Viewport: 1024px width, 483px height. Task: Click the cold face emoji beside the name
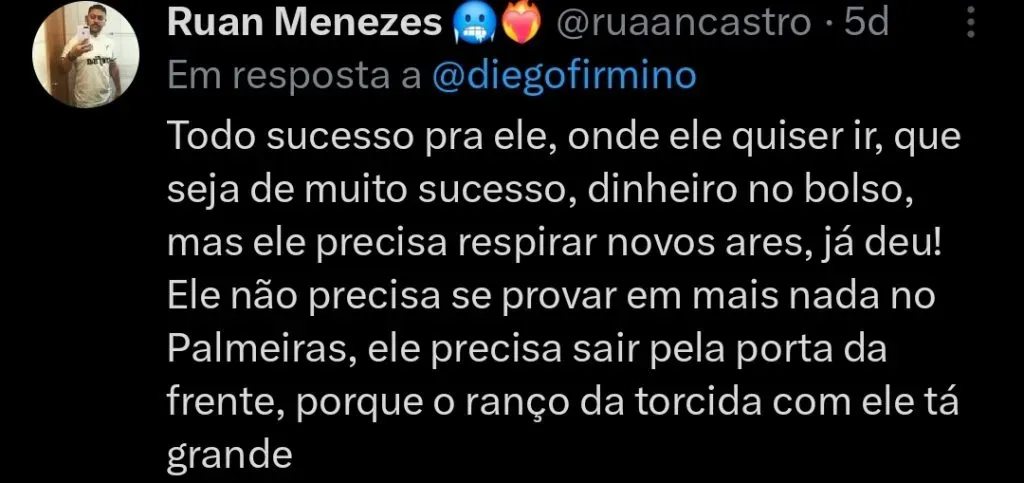coord(472,24)
